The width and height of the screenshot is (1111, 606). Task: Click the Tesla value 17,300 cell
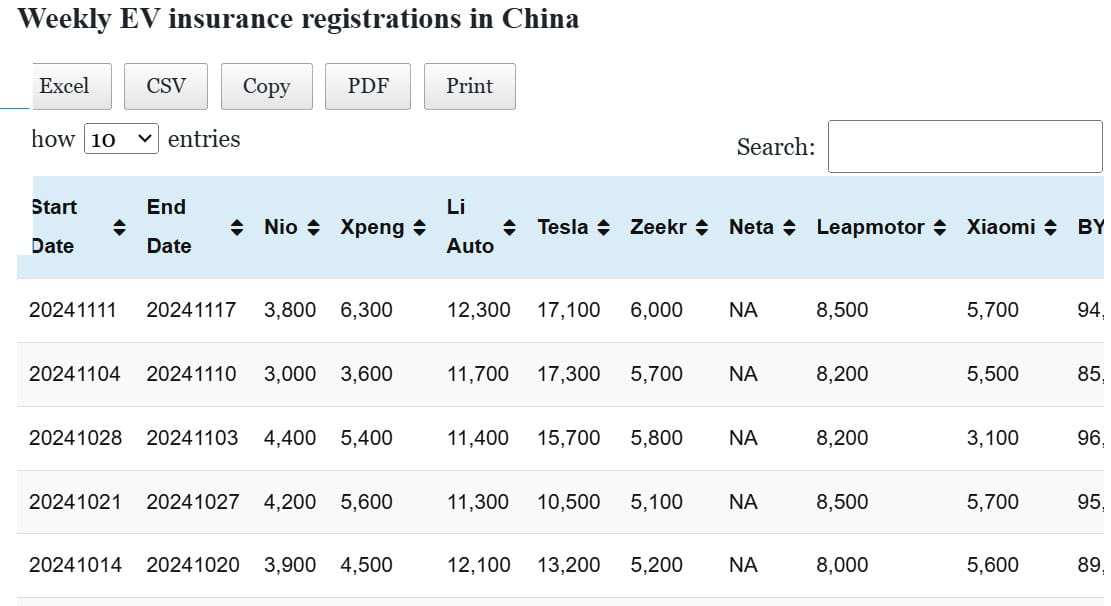(569, 374)
